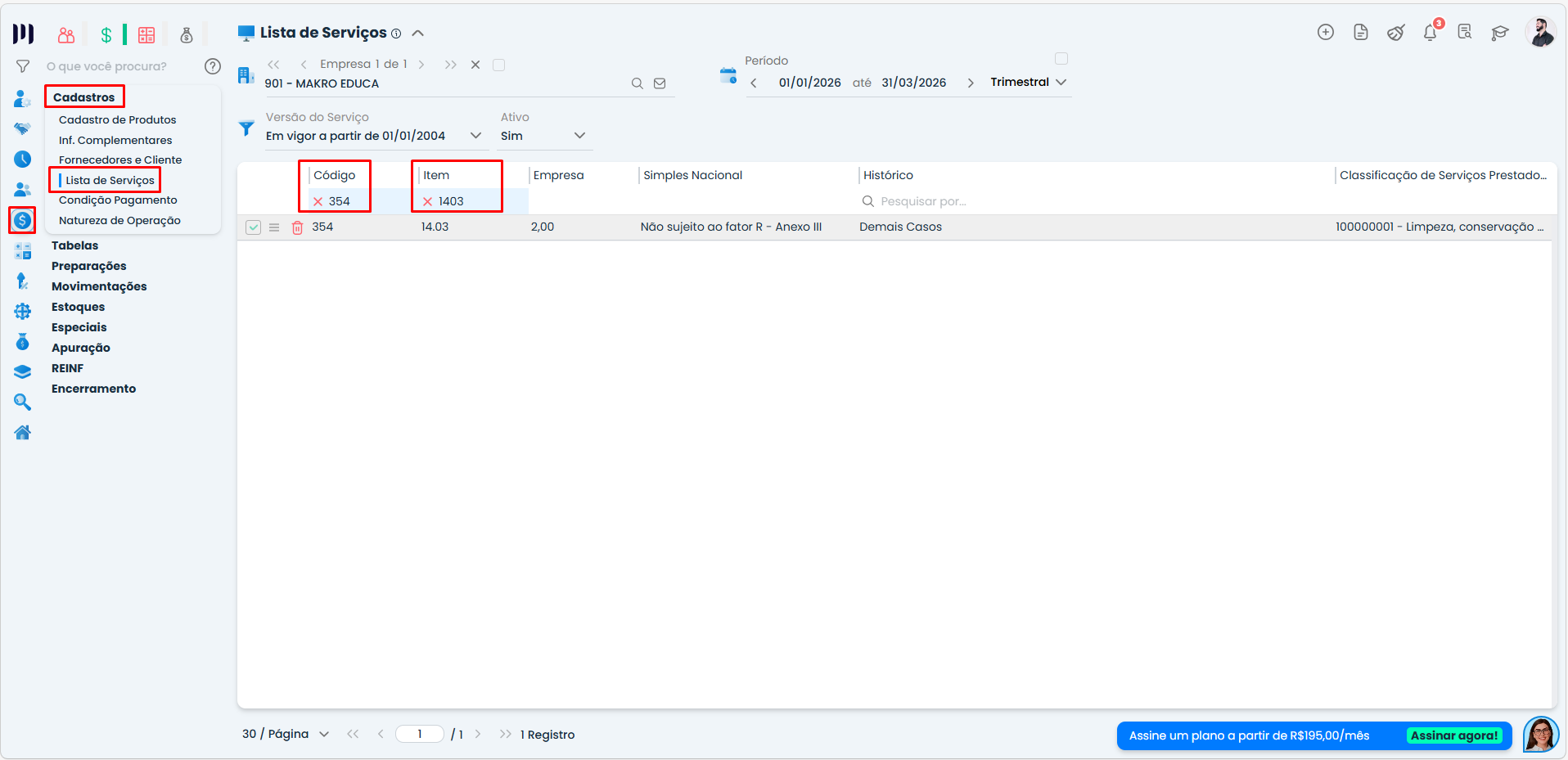This screenshot has width=1568, height=760.
Task: Open the calendar period icon
Action: (728, 75)
